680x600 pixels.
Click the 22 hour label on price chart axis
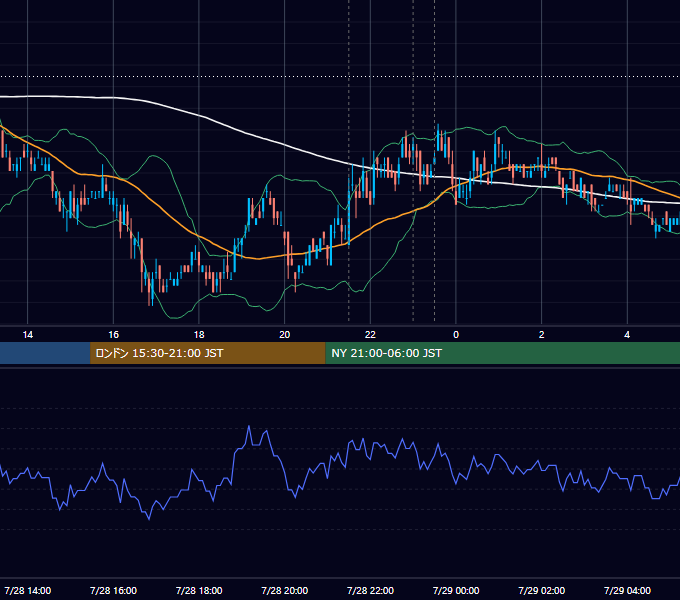click(370, 335)
